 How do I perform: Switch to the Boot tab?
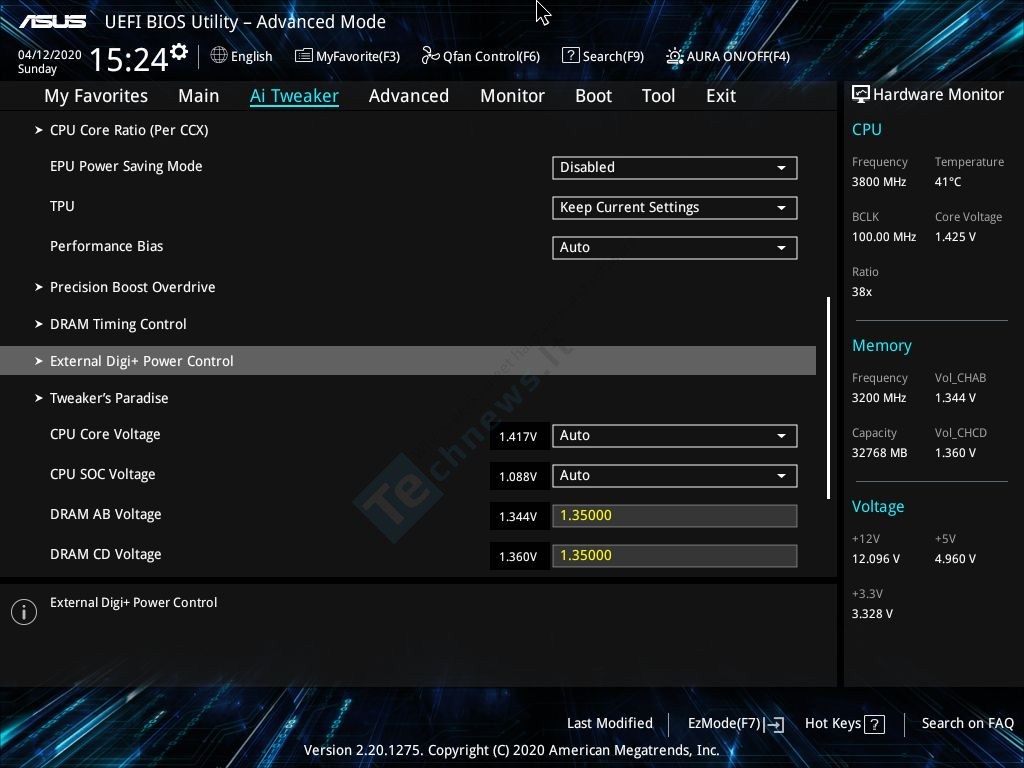pos(593,96)
